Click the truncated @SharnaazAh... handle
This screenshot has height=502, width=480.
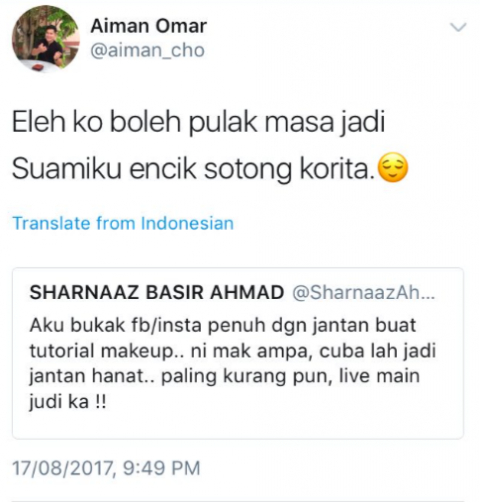363,292
